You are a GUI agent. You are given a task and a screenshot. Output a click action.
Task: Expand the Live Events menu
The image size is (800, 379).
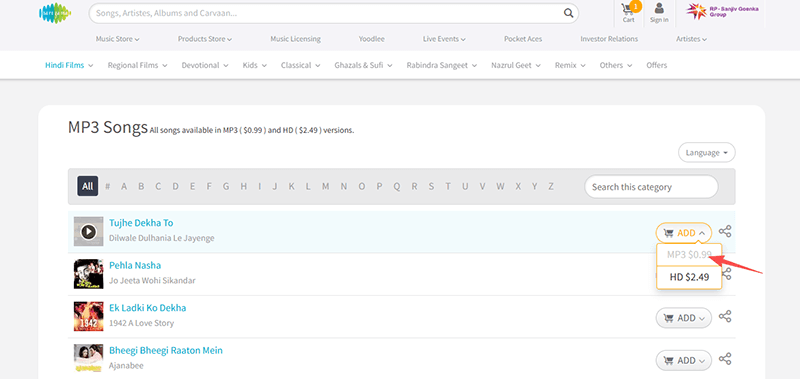(x=444, y=39)
